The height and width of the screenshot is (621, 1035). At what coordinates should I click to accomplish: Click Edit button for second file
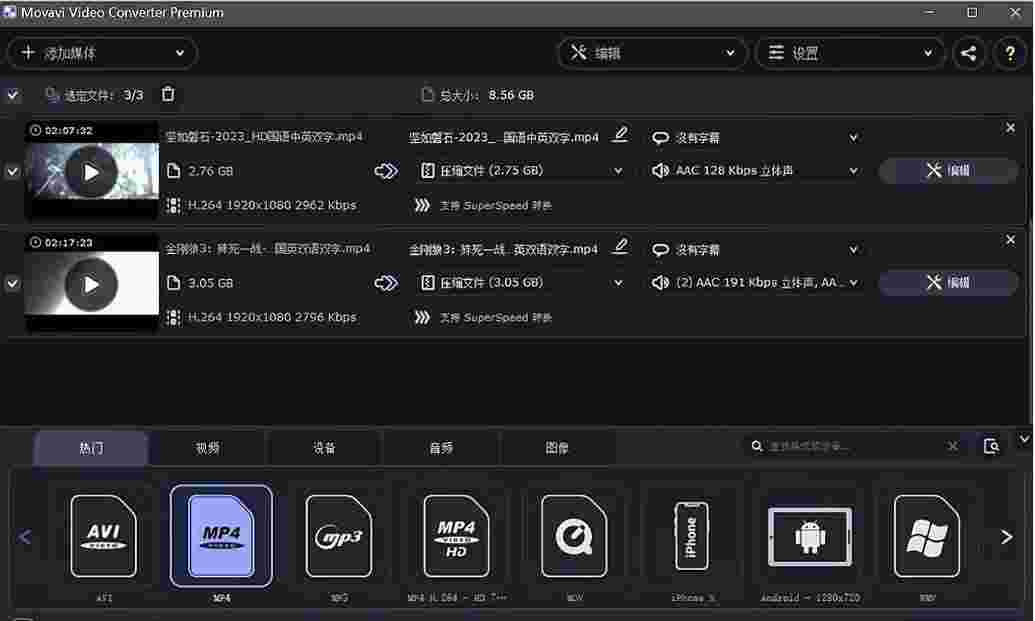[948, 283]
